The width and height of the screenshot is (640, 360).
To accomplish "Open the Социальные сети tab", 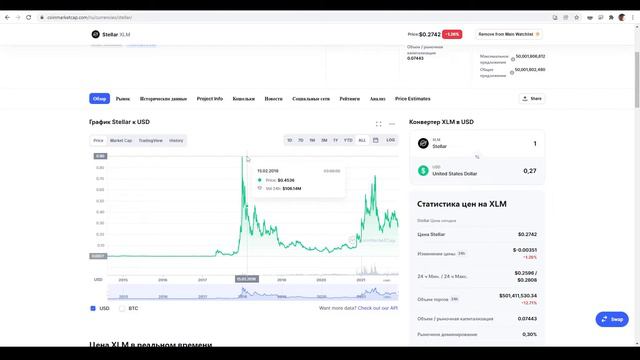I will (311, 99).
